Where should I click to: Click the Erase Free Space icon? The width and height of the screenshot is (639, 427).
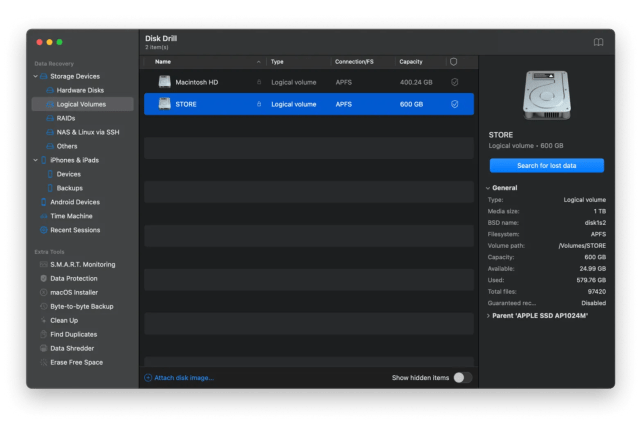[x=44, y=362]
